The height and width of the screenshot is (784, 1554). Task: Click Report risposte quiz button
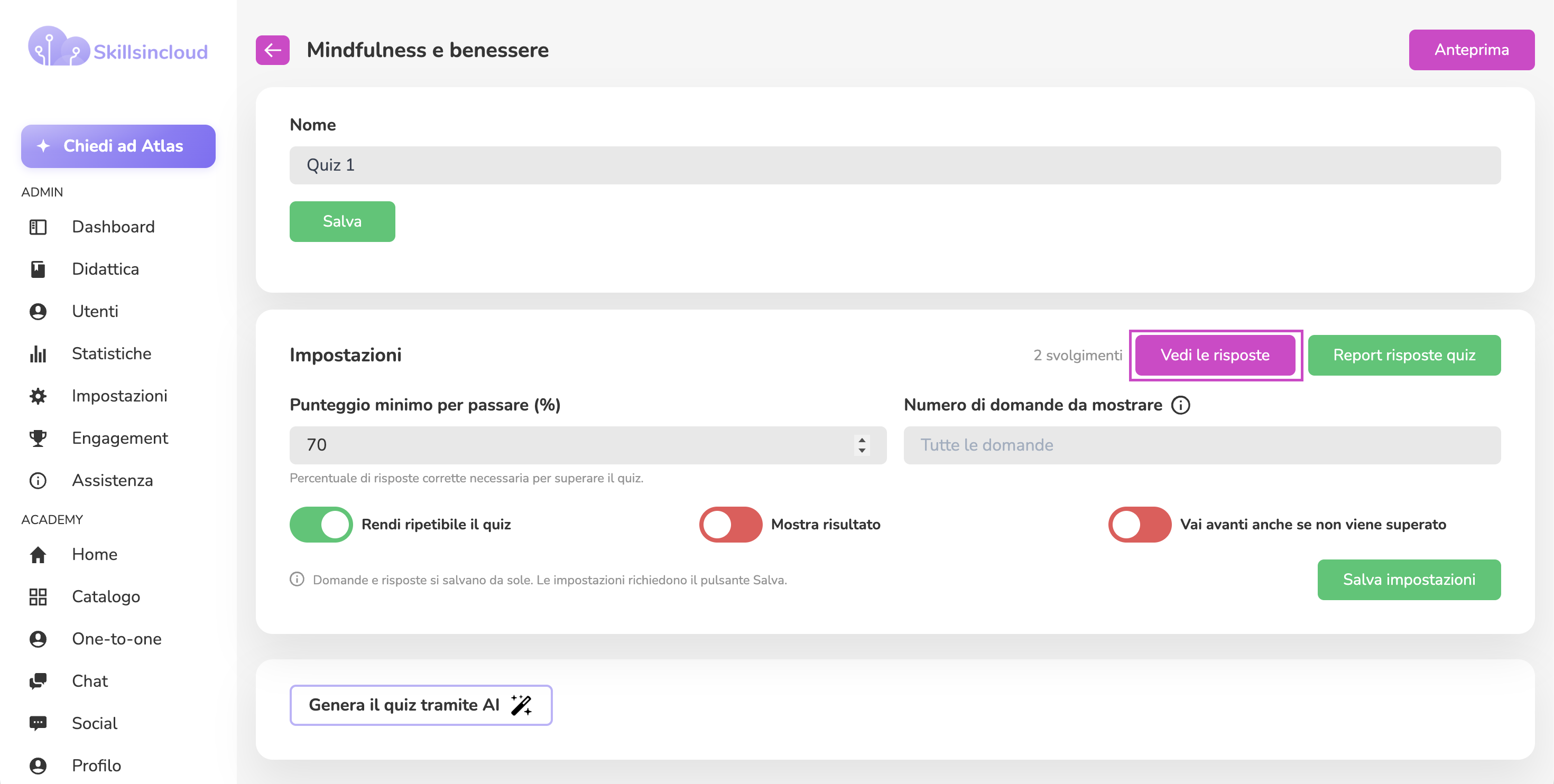(x=1404, y=355)
